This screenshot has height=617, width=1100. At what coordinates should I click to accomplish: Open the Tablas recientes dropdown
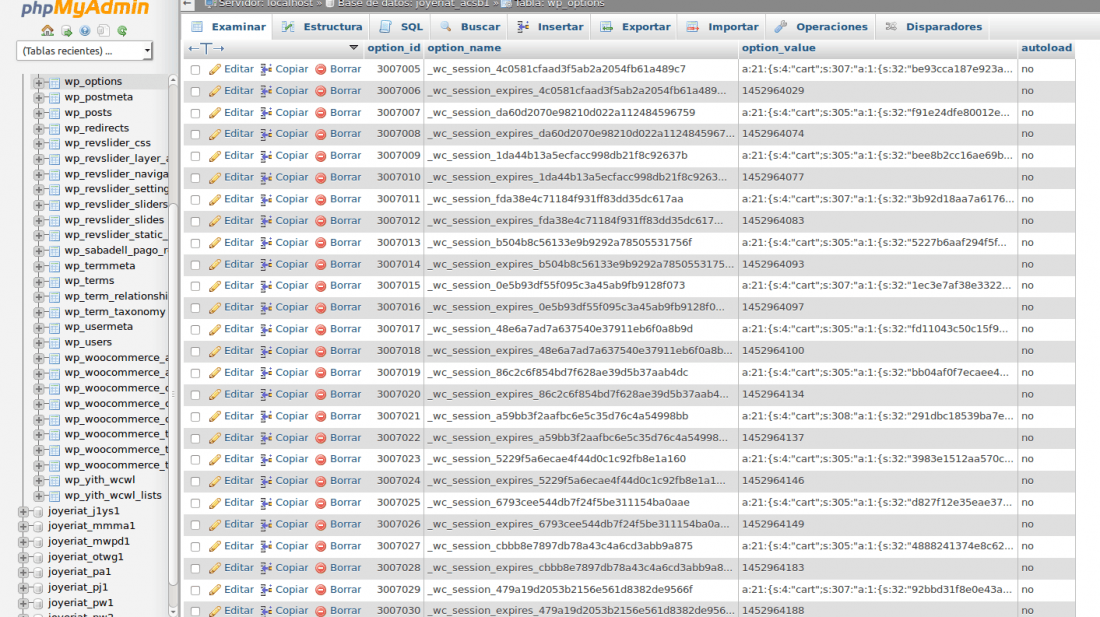(84, 50)
